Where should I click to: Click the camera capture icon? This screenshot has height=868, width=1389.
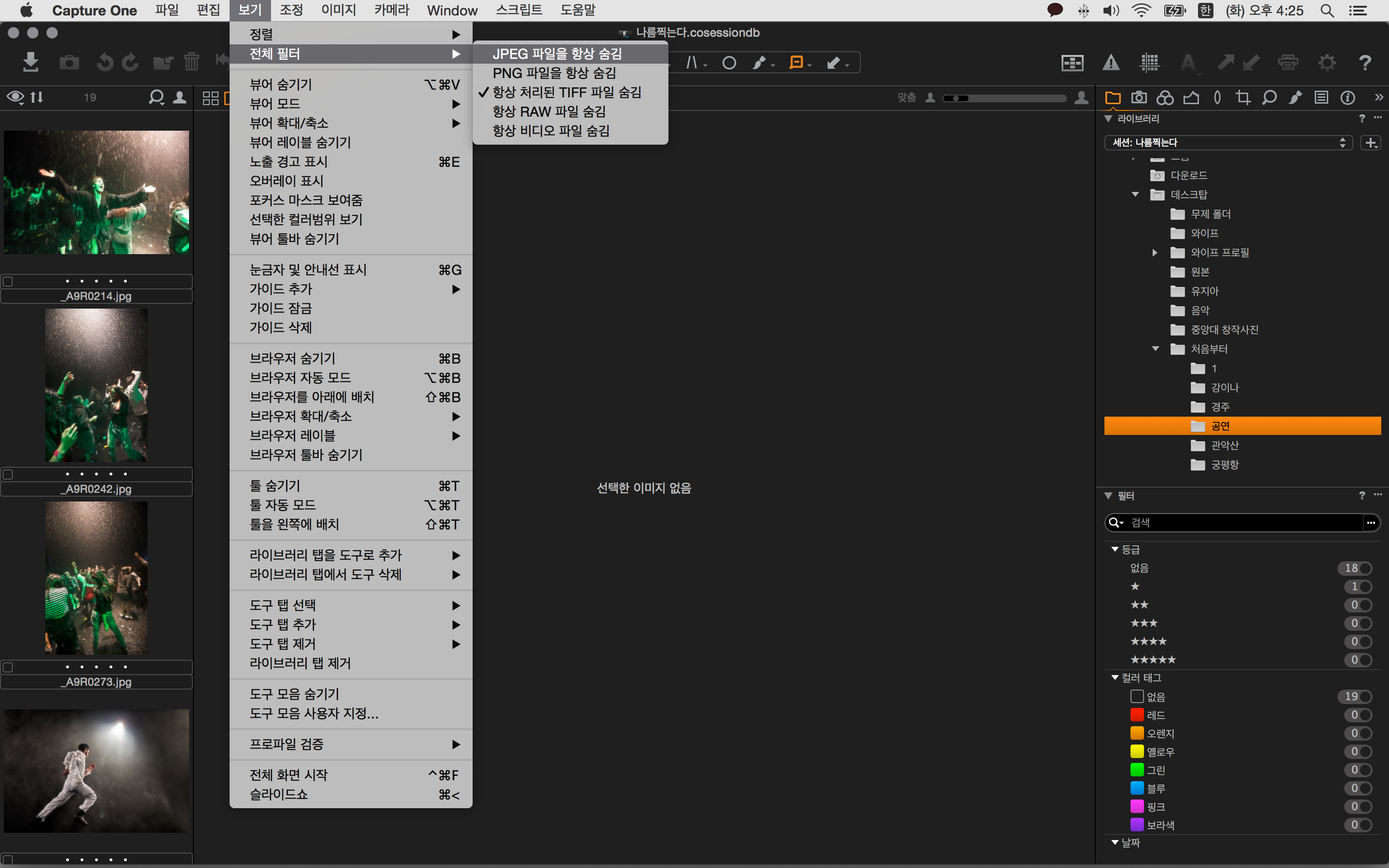pyautogui.click(x=69, y=62)
